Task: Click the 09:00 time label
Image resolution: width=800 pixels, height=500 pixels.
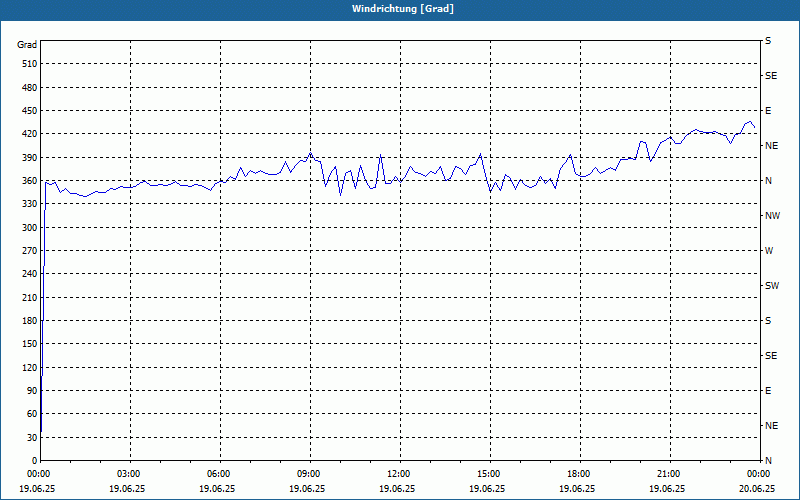Action: [x=307, y=474]
